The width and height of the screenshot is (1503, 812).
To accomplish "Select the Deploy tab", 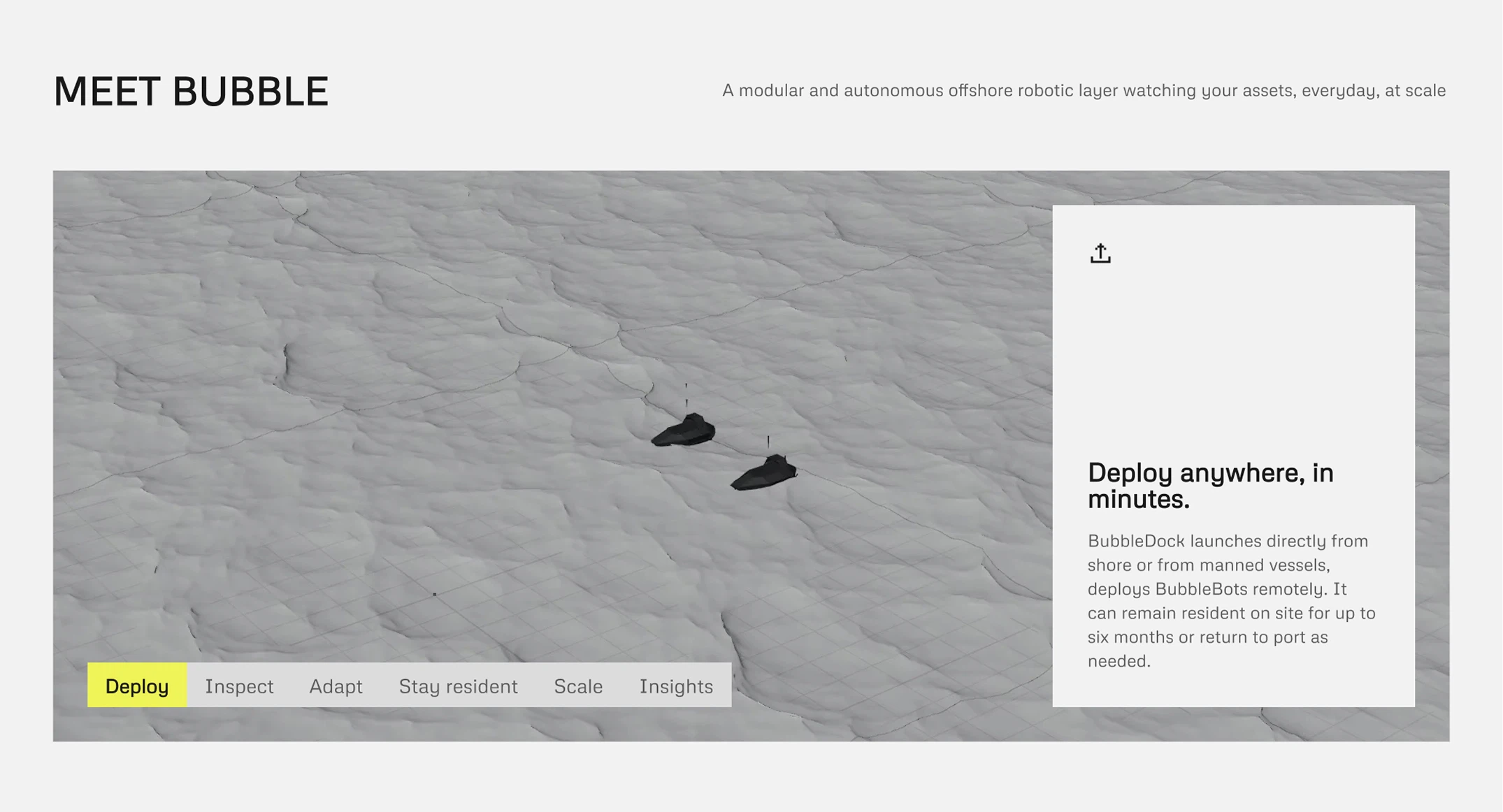I will tap(137, 685).
